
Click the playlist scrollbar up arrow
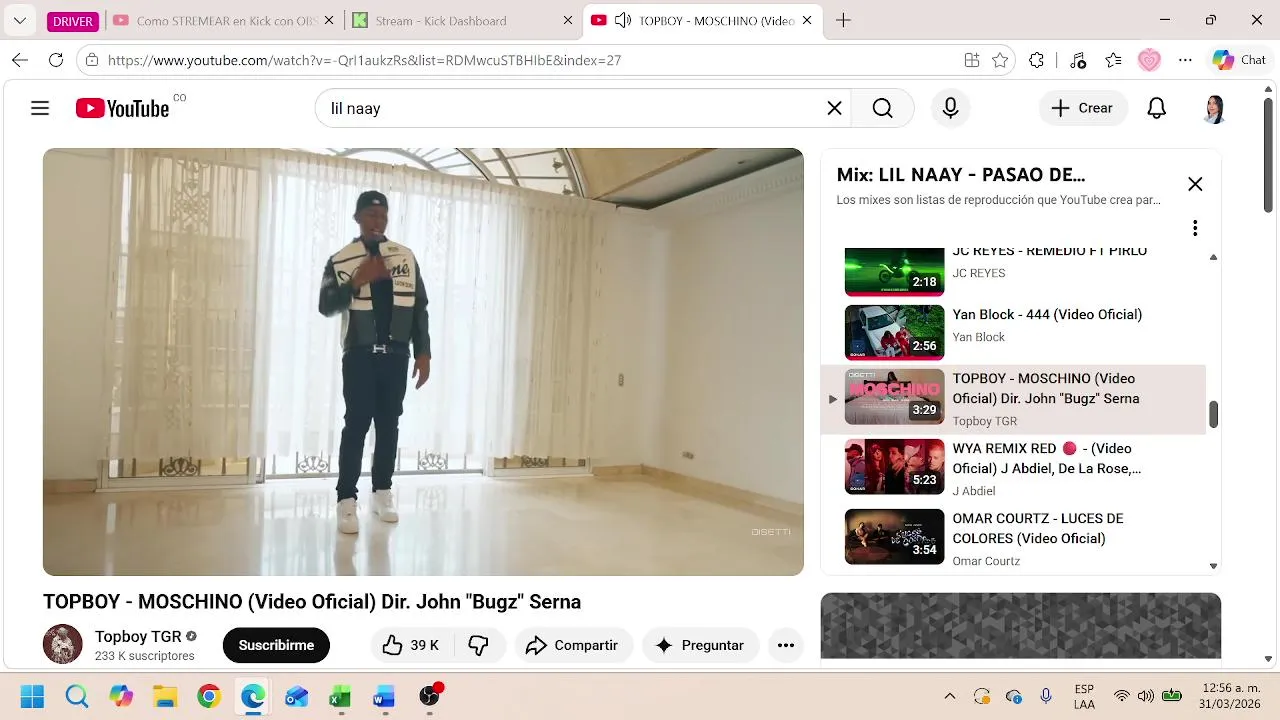1213,257
